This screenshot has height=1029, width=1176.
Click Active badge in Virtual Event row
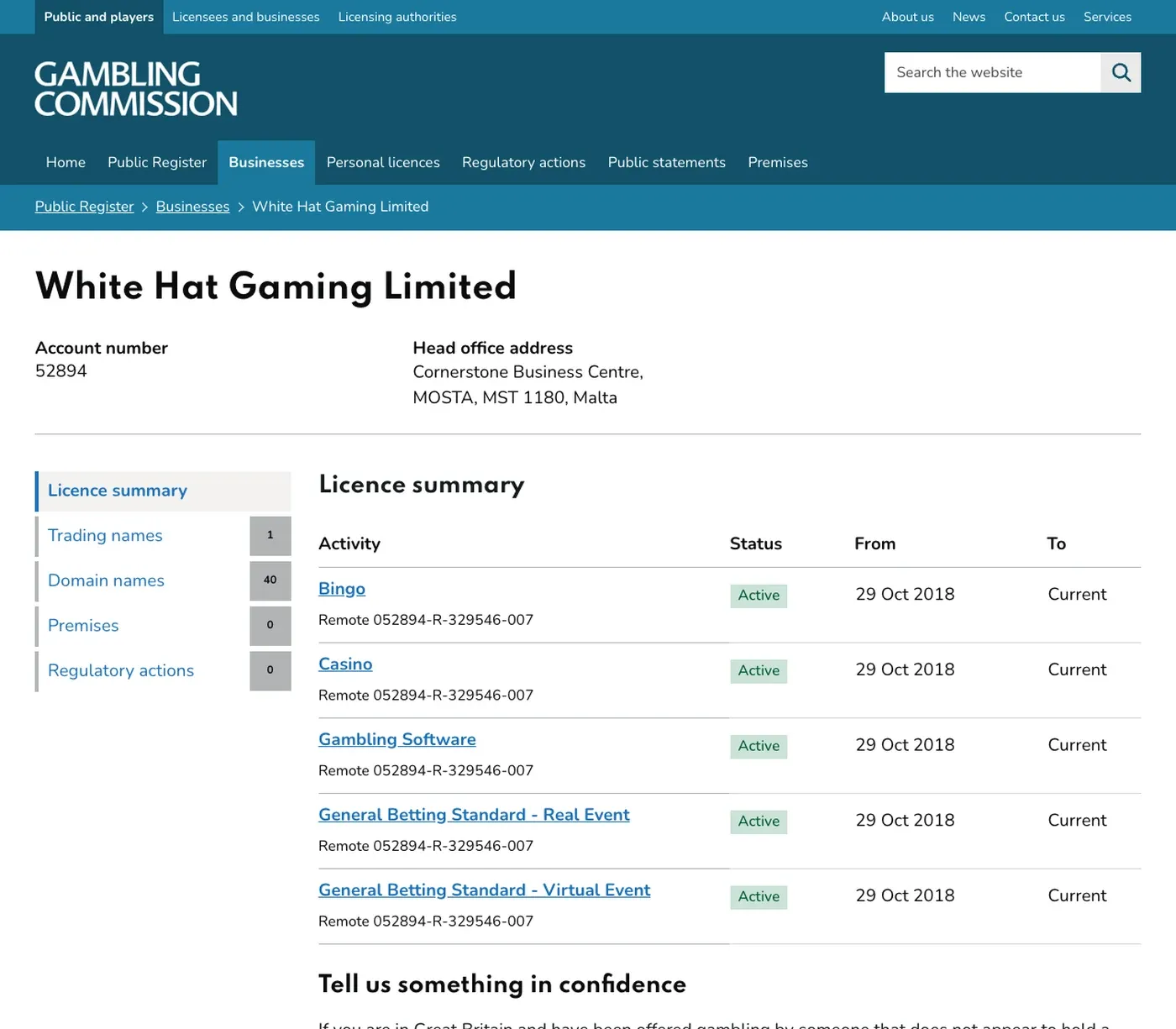tap(759, 897)
